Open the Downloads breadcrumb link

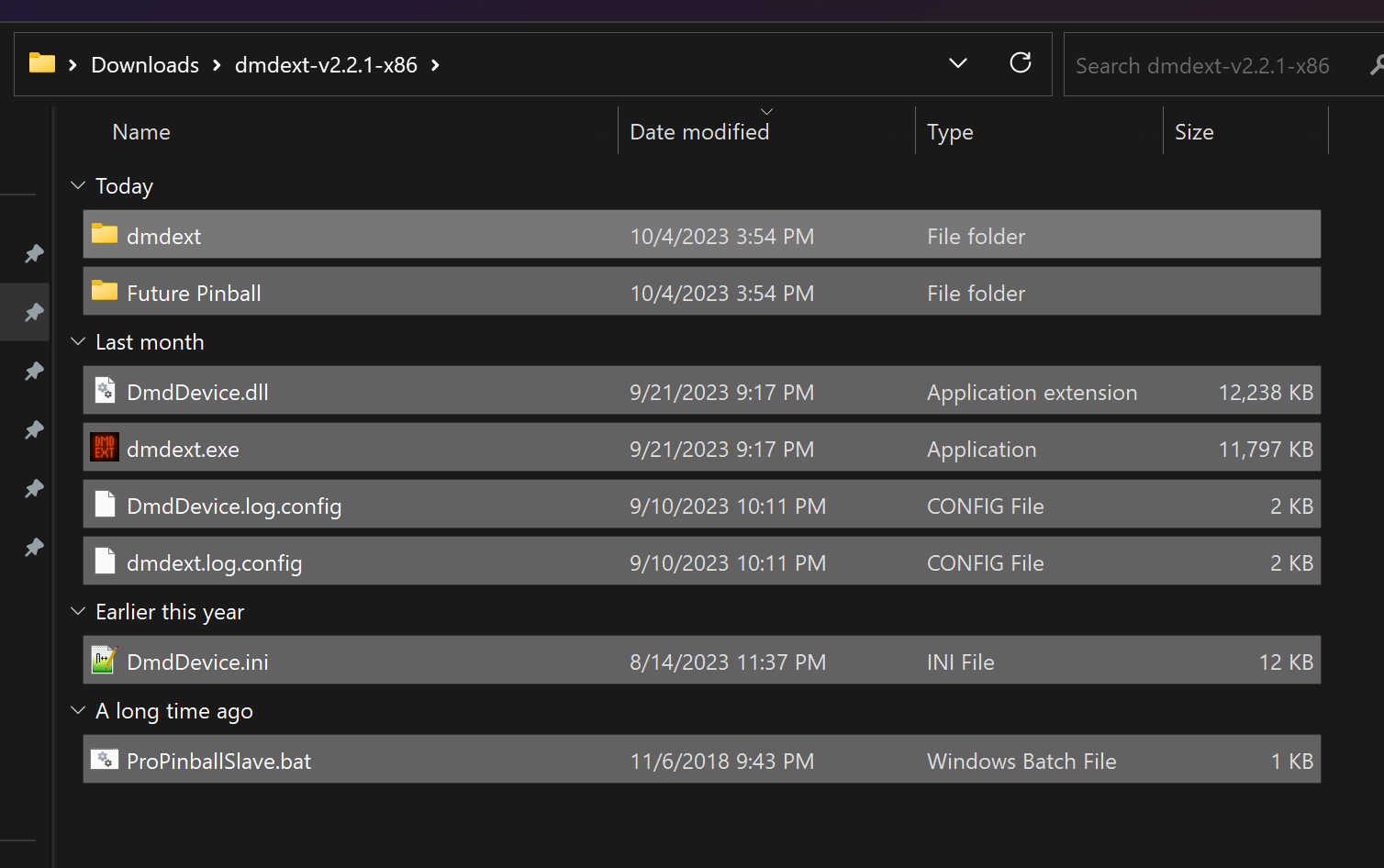[x=144, y=64]
